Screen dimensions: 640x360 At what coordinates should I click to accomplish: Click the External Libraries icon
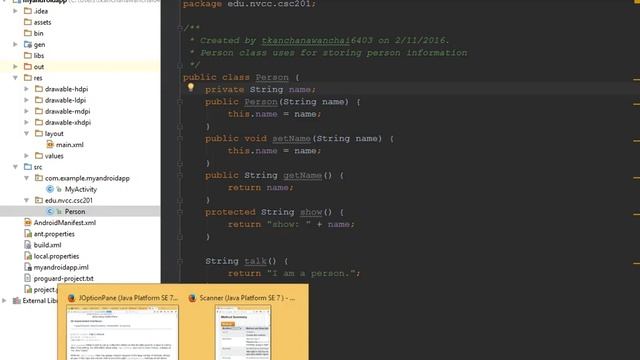click(x=17, y=300)
